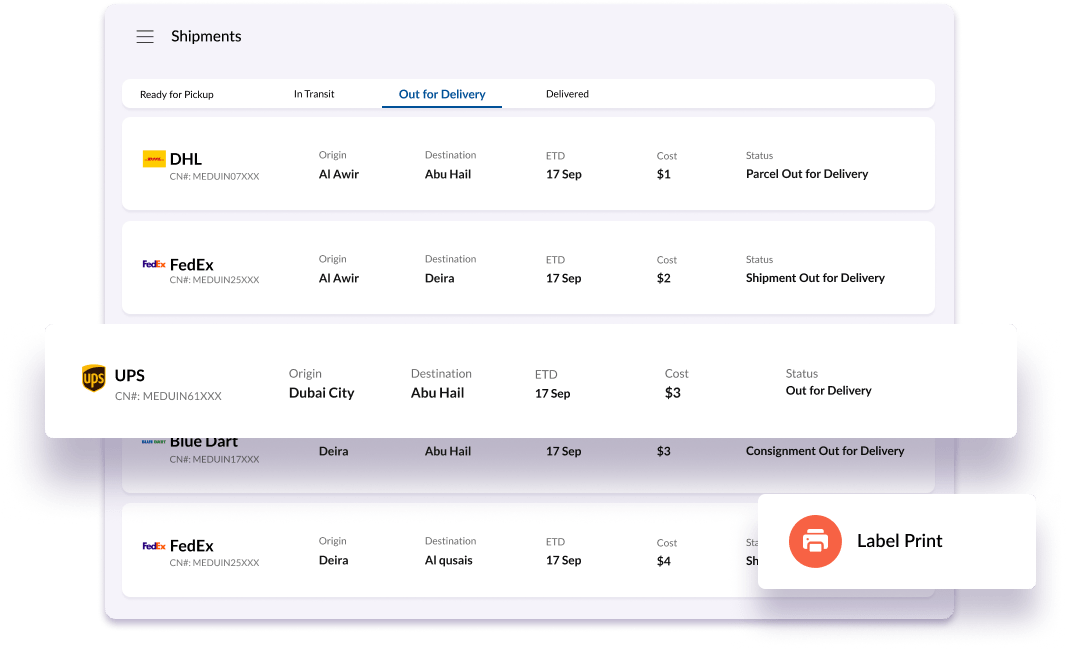The height and width of the screenshot is (649, 1066).
Task: Click the Shipments page title
Action: click(x=206, y=37)
